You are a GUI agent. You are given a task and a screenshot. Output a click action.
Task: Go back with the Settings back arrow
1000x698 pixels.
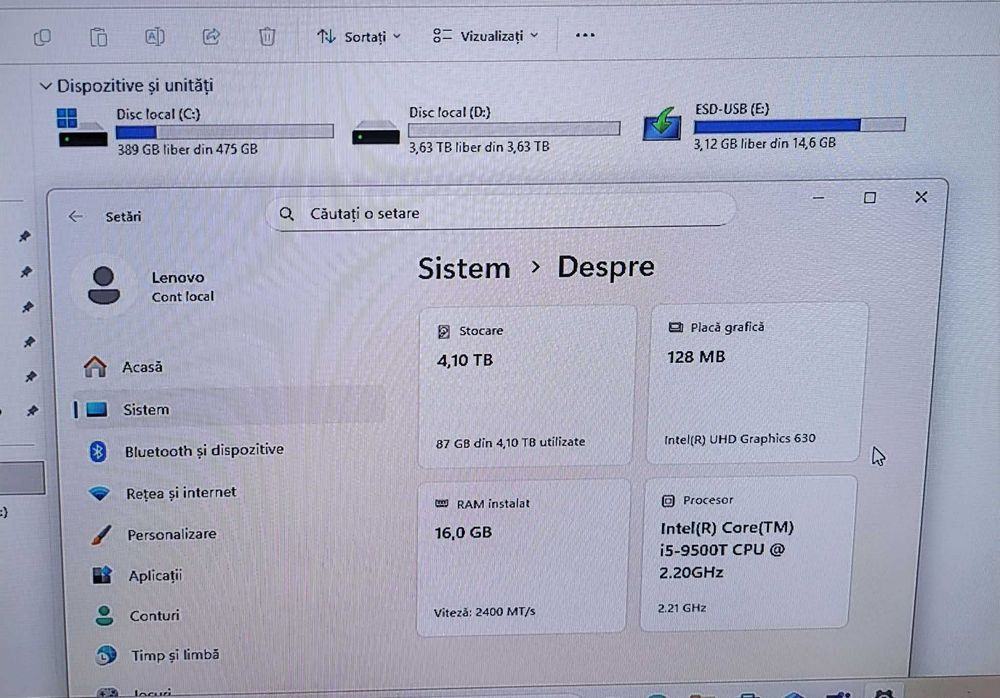coord(75,216)
